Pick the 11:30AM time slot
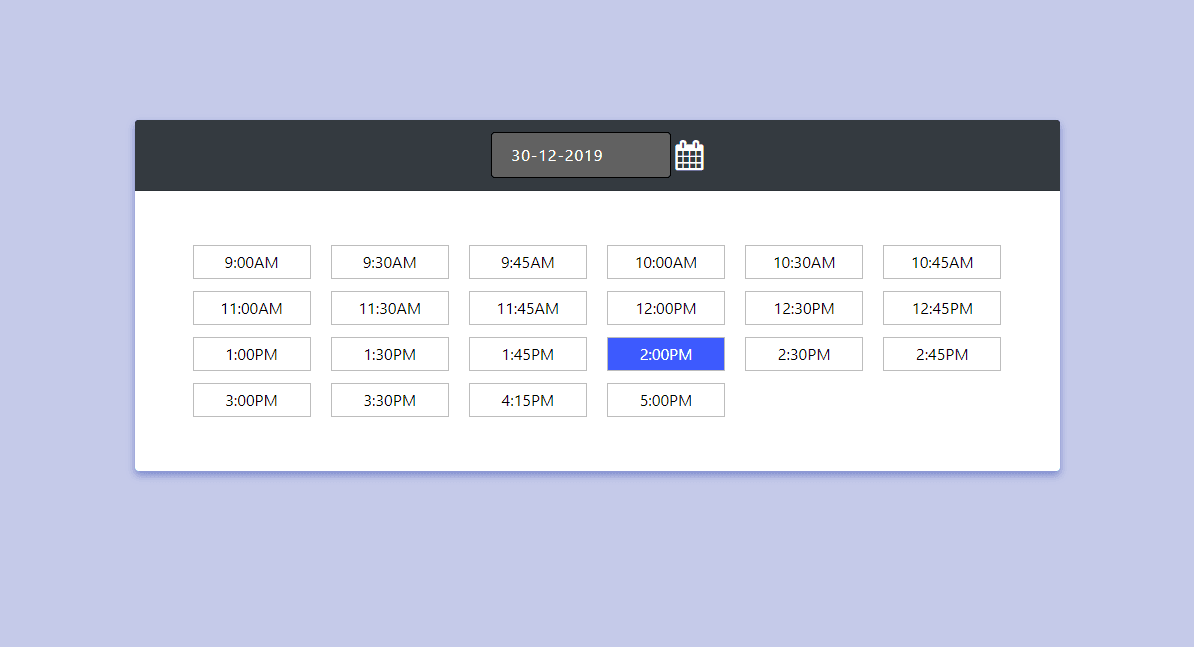The image size is (1194, 647). point(390,308)
